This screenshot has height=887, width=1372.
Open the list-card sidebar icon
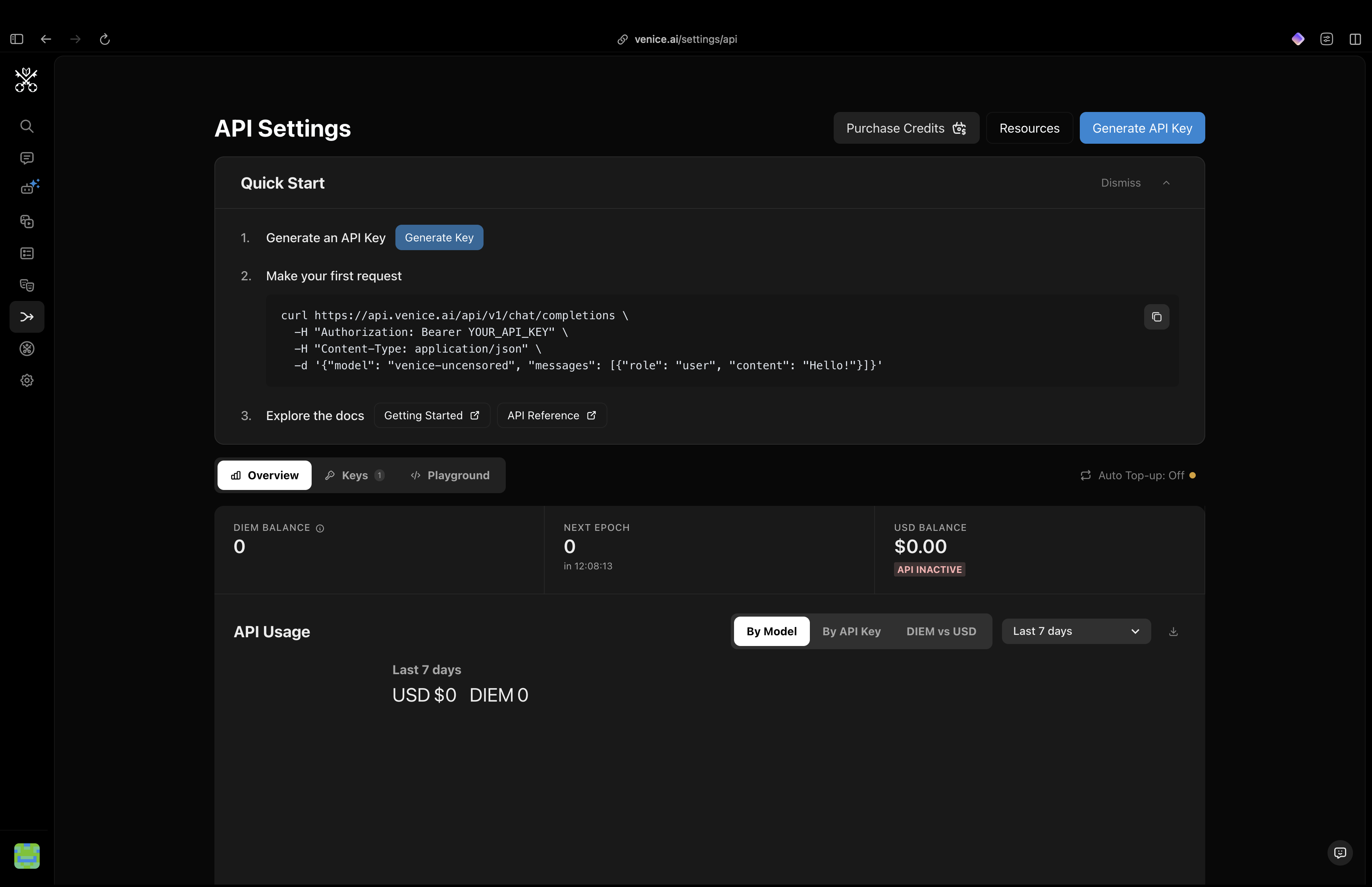click(x=27, y=253)
